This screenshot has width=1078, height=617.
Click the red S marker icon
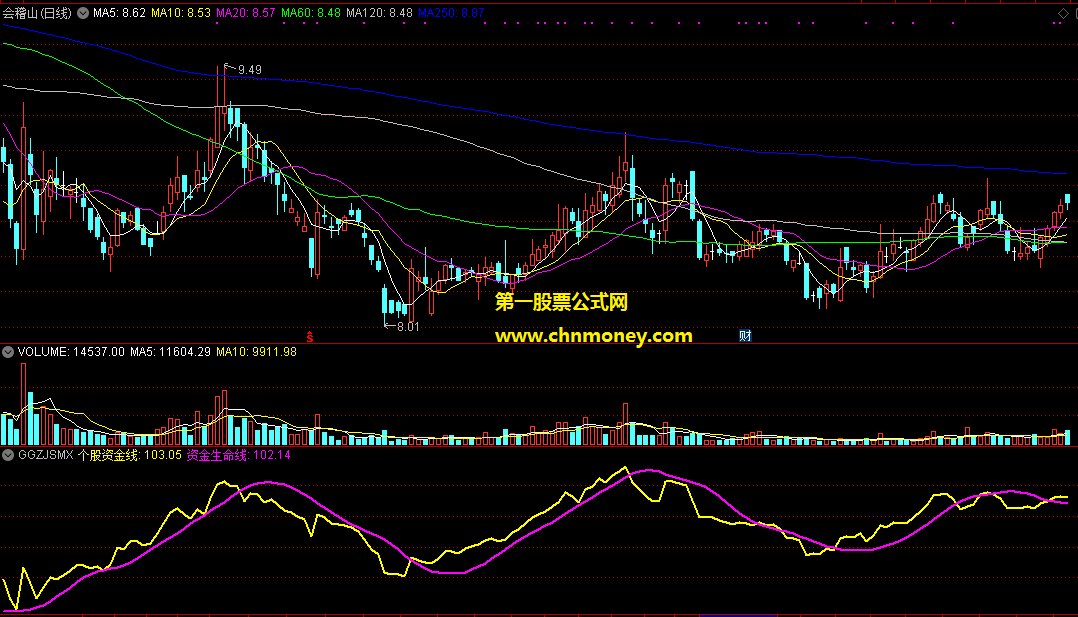[309, 337]
